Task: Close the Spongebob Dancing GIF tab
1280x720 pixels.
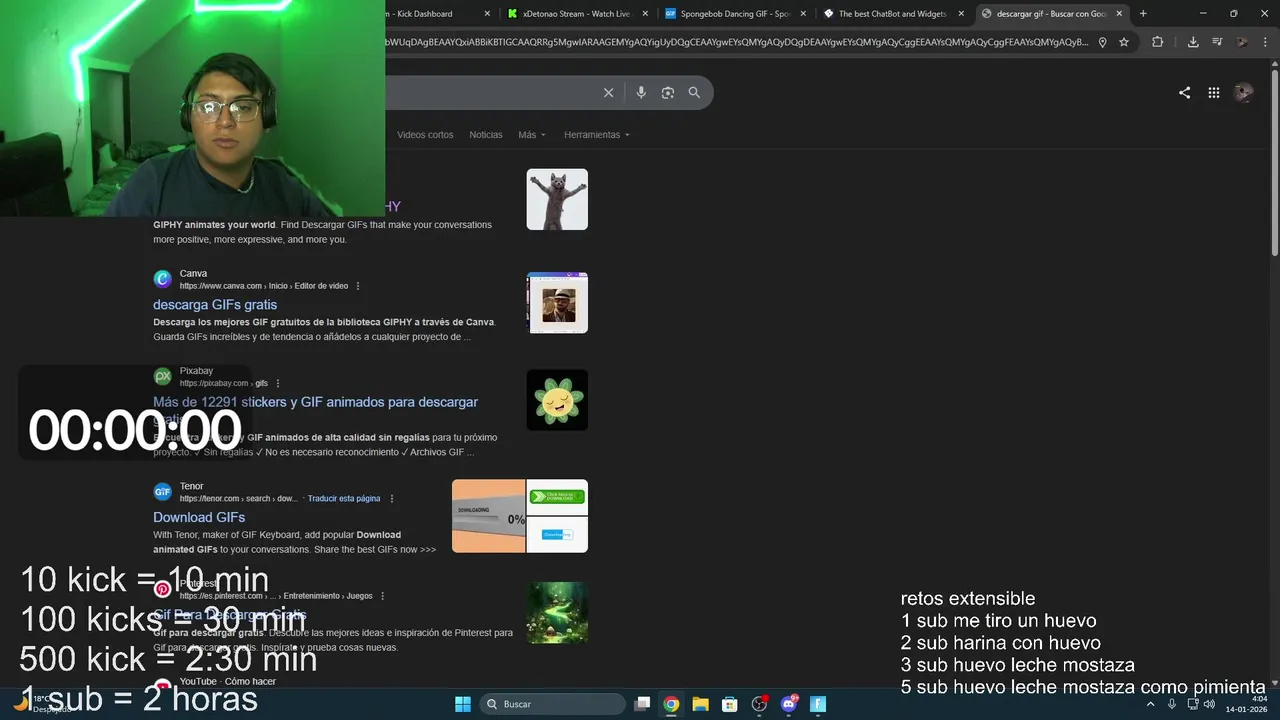Action: coord(803,14)
